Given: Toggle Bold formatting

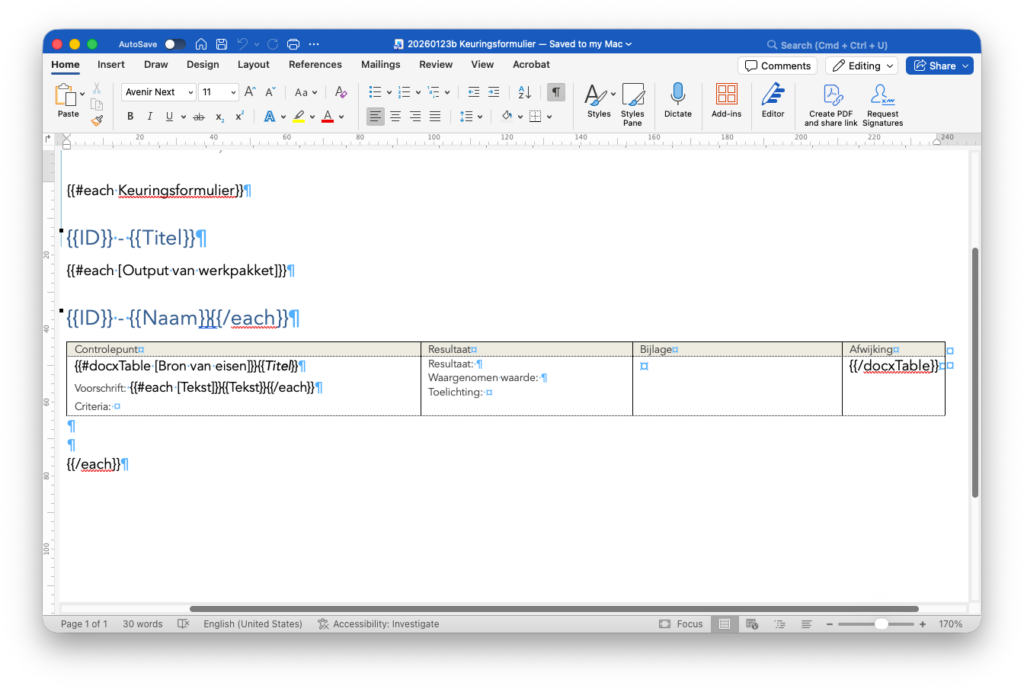Looking at the screenshot, I should point(130,117).
